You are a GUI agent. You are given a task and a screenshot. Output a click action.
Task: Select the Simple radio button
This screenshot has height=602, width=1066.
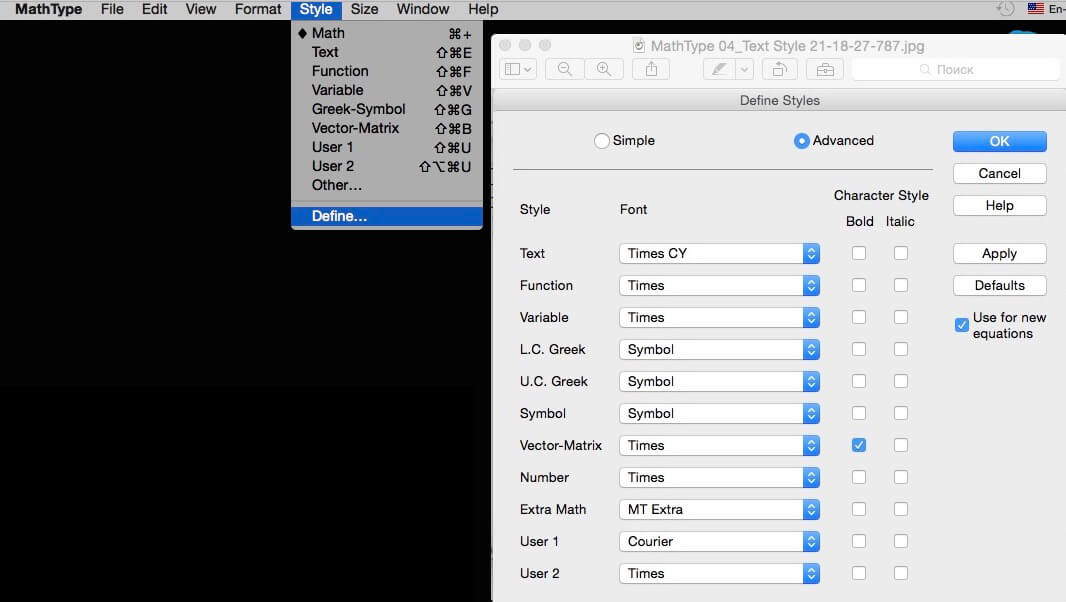coord(601,141)
